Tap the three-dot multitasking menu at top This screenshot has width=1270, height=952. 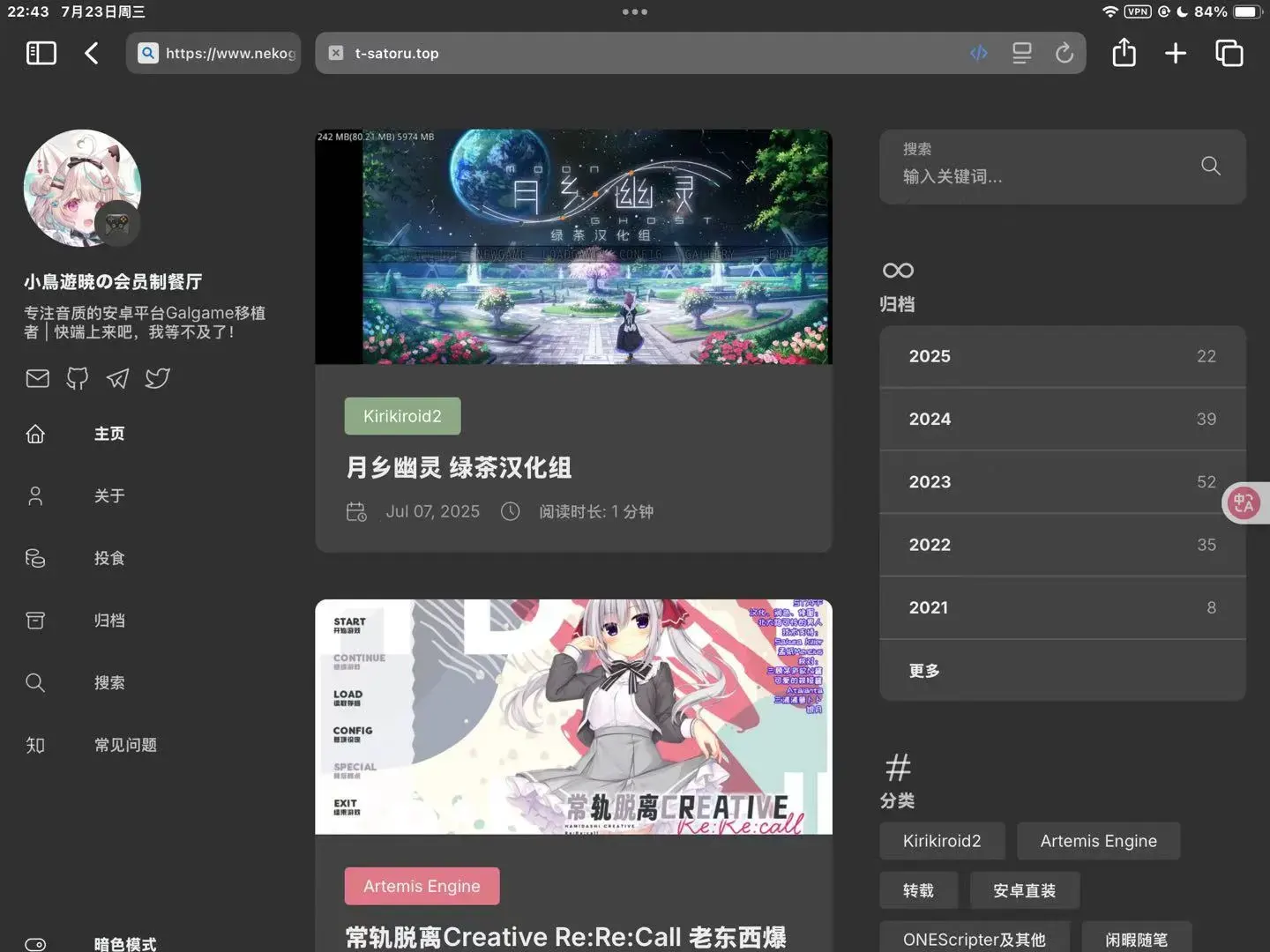(x=635, y=11)
